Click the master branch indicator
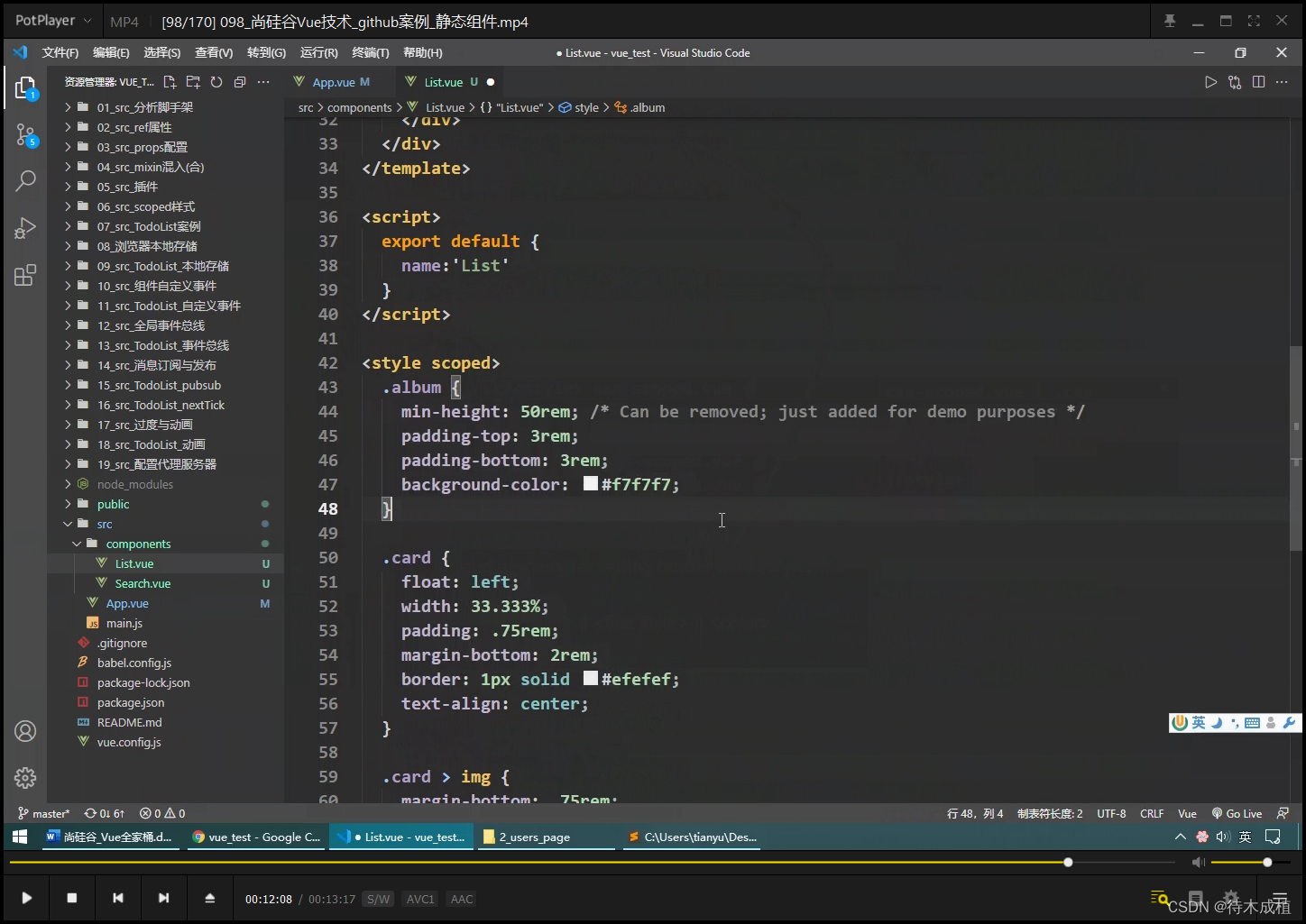This screenshot has width=1306, height=924. pos(43,813)
